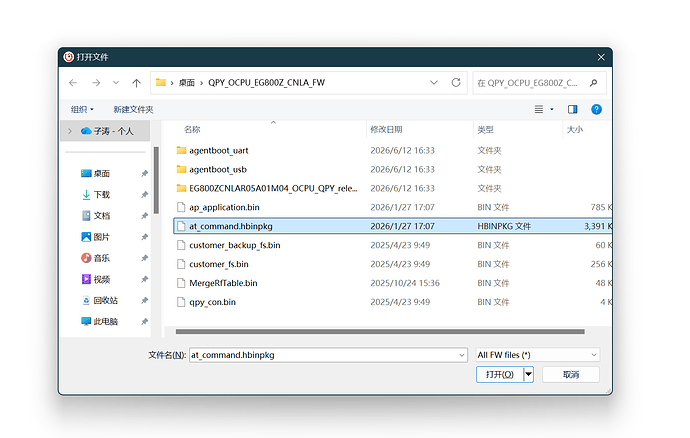Click the pin icon next to 文档

click(144, 216)
